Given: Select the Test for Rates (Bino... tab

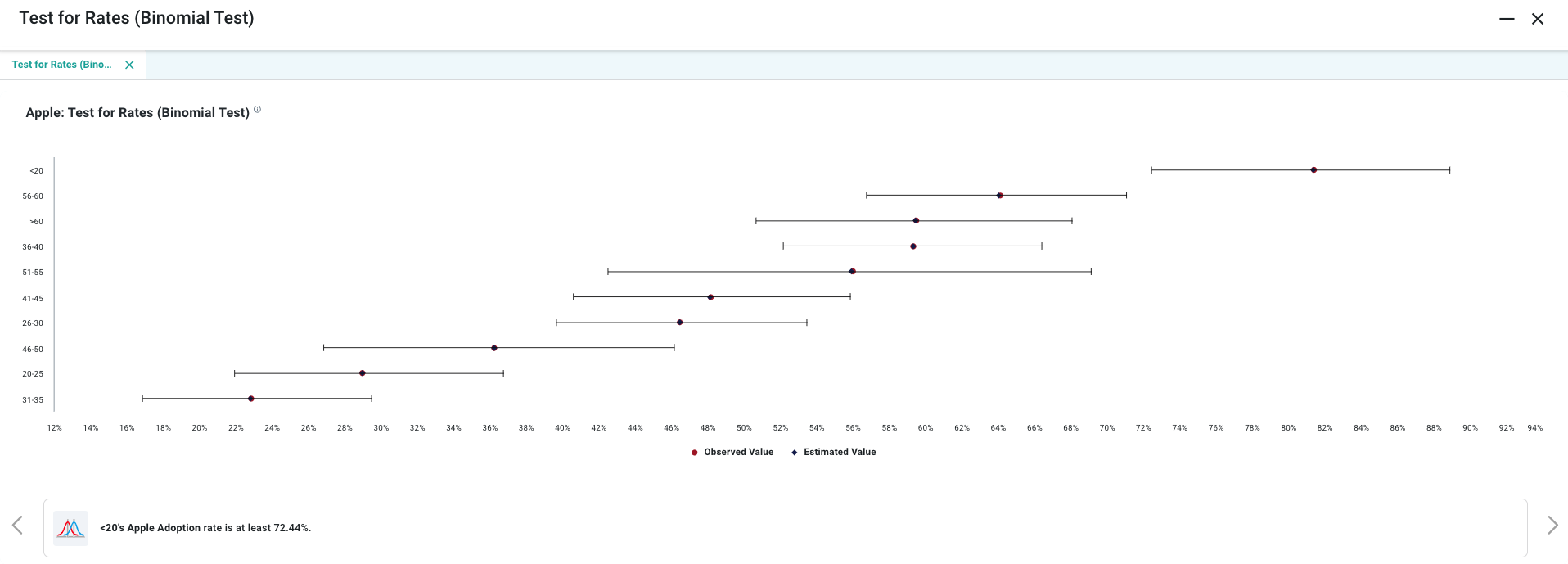Looking at the screenshot, I should click(x=62, y=65).
